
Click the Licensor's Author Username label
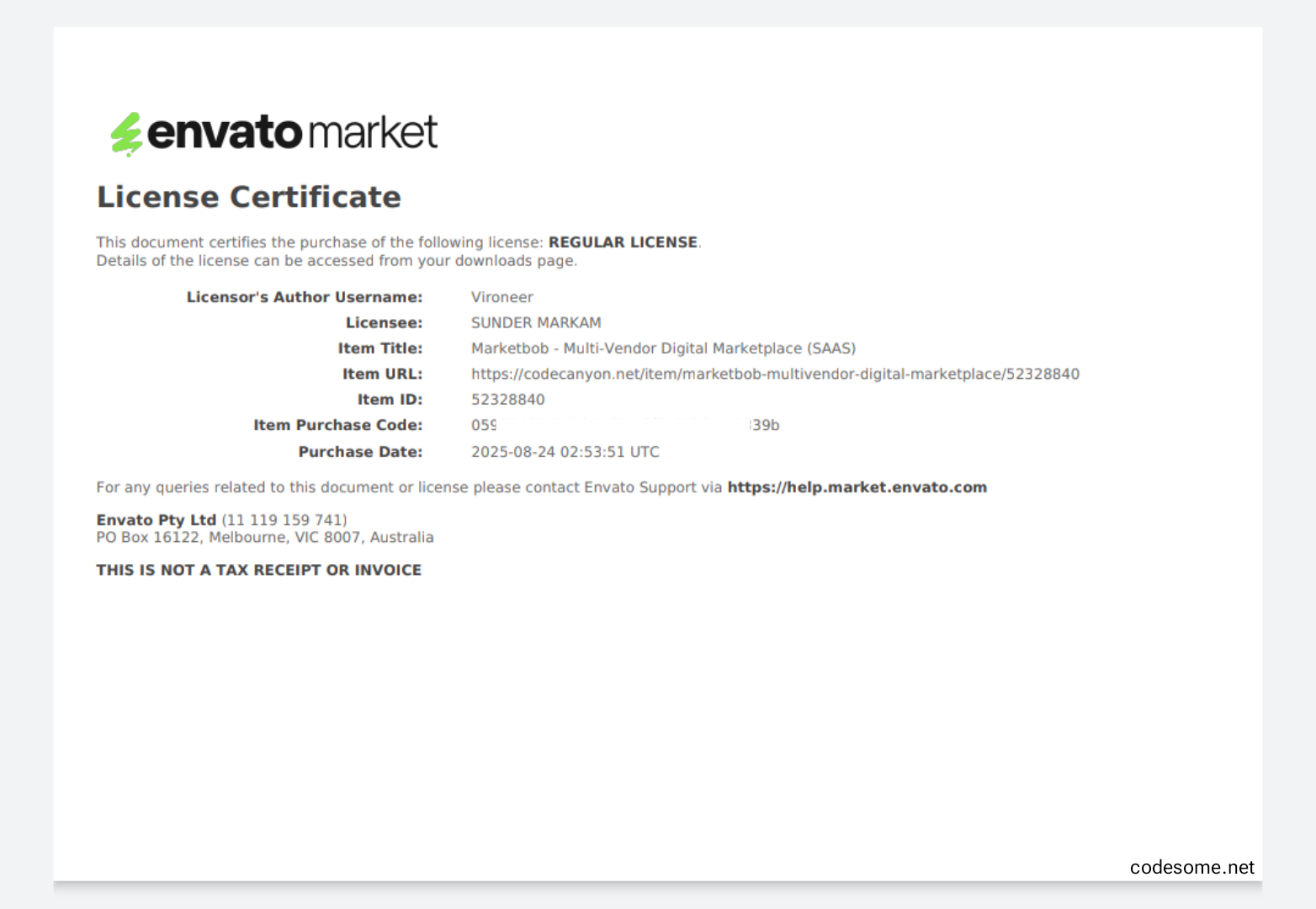304,297
